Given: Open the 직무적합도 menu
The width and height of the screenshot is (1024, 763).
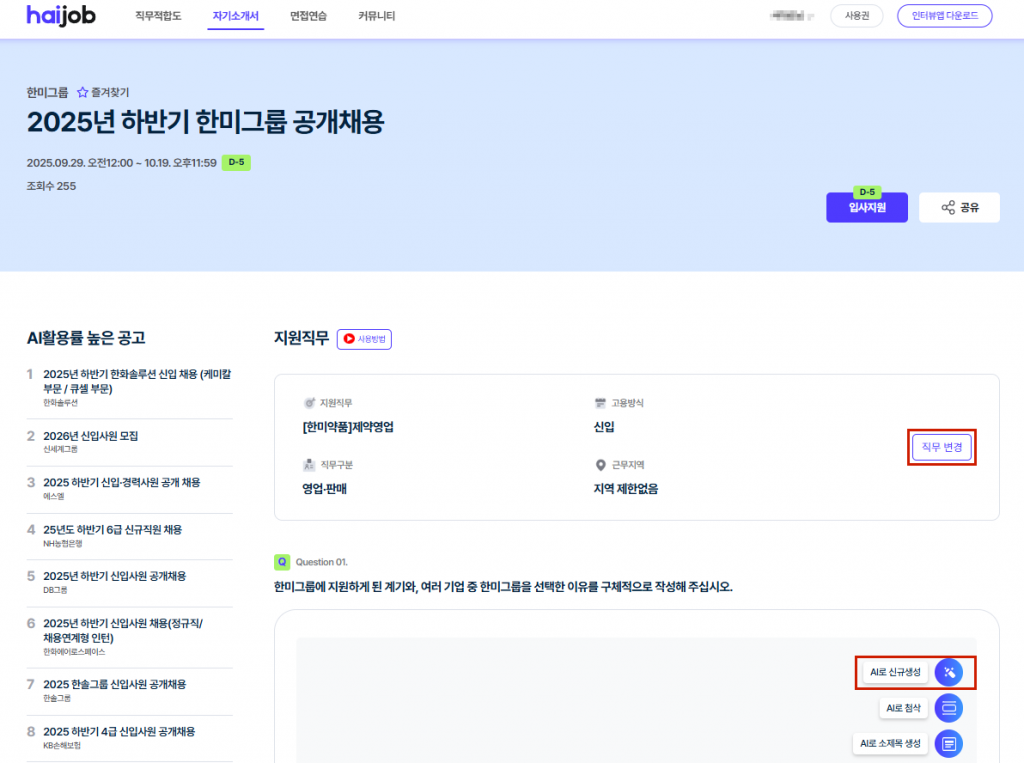Looking at the screenshot, I should pyautogui.click(x=158, y=16).
